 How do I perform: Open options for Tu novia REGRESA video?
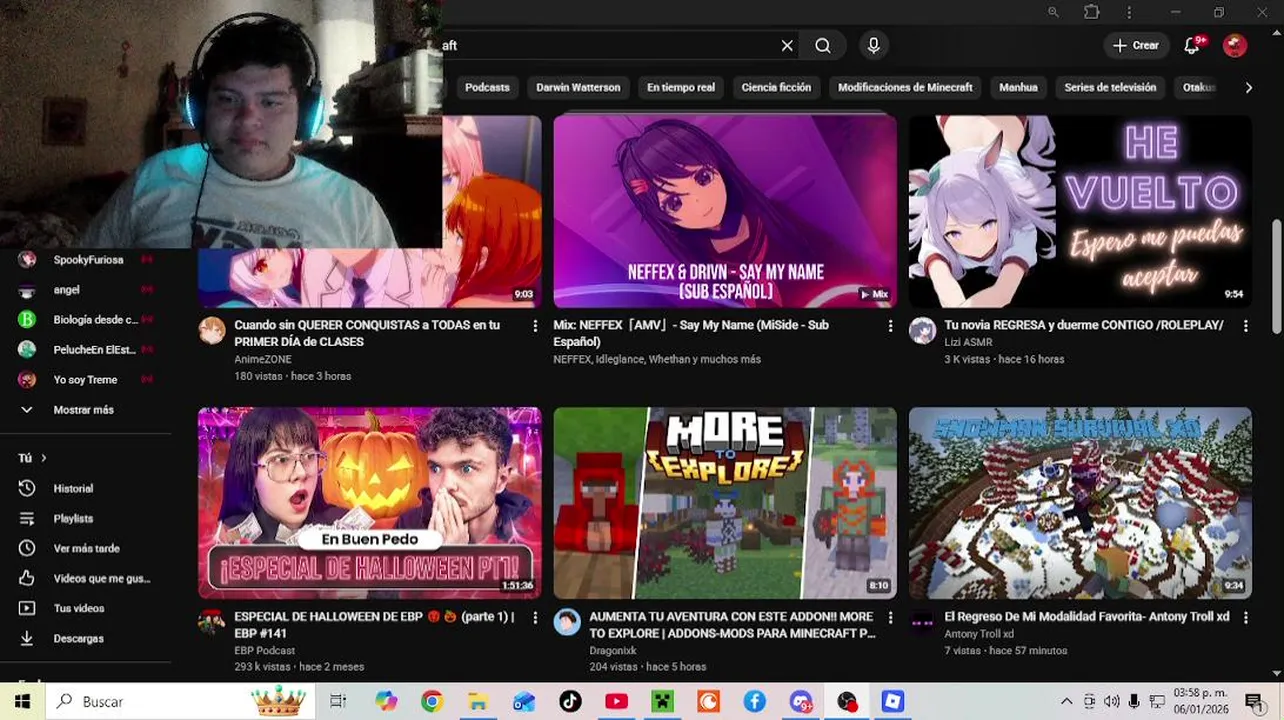tap(1245, 326)
